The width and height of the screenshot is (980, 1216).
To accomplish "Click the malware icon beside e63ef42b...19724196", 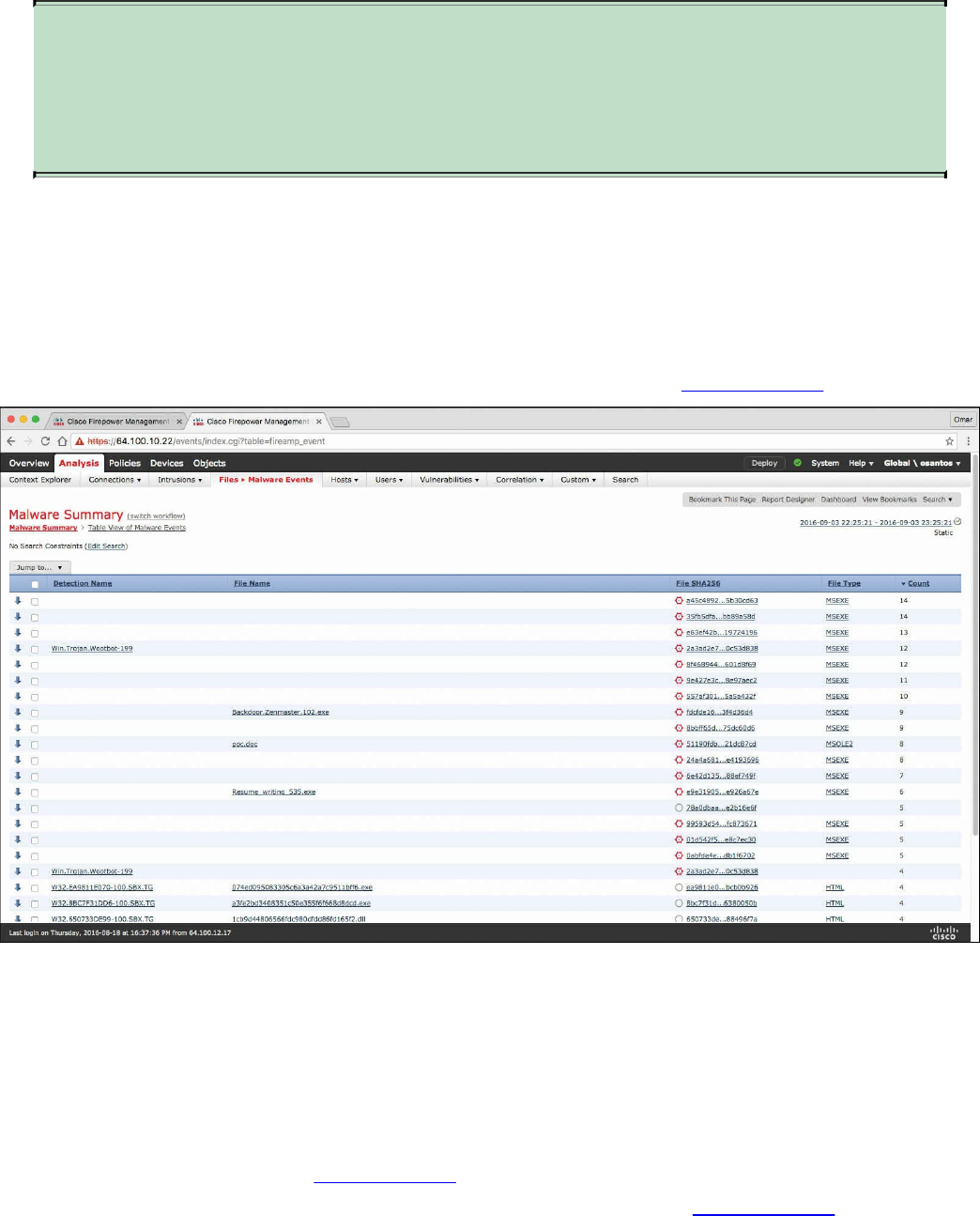I will pos(679,632).
